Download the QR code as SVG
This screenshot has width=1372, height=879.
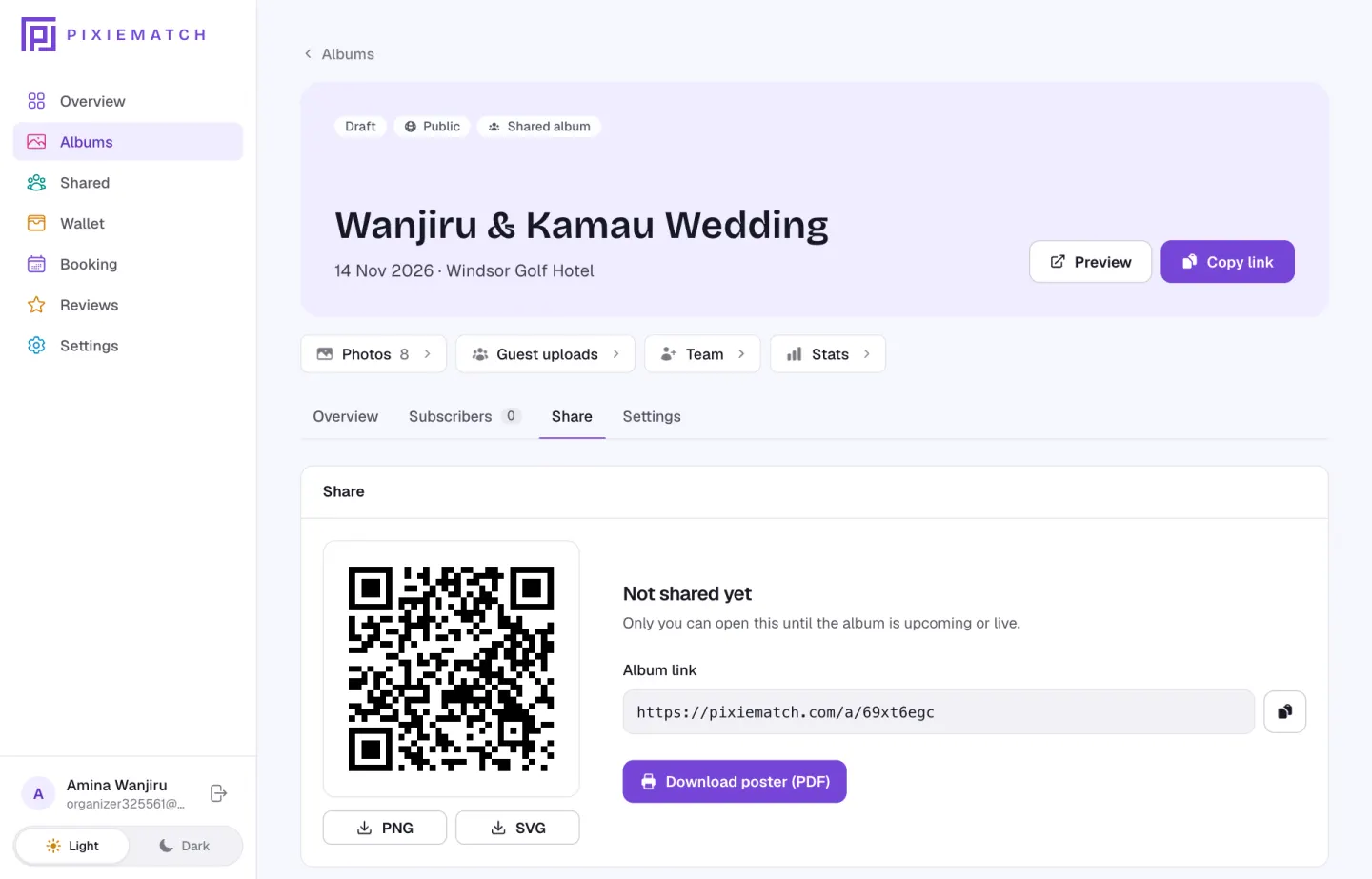pyautogui.click(x=517, y=828)
